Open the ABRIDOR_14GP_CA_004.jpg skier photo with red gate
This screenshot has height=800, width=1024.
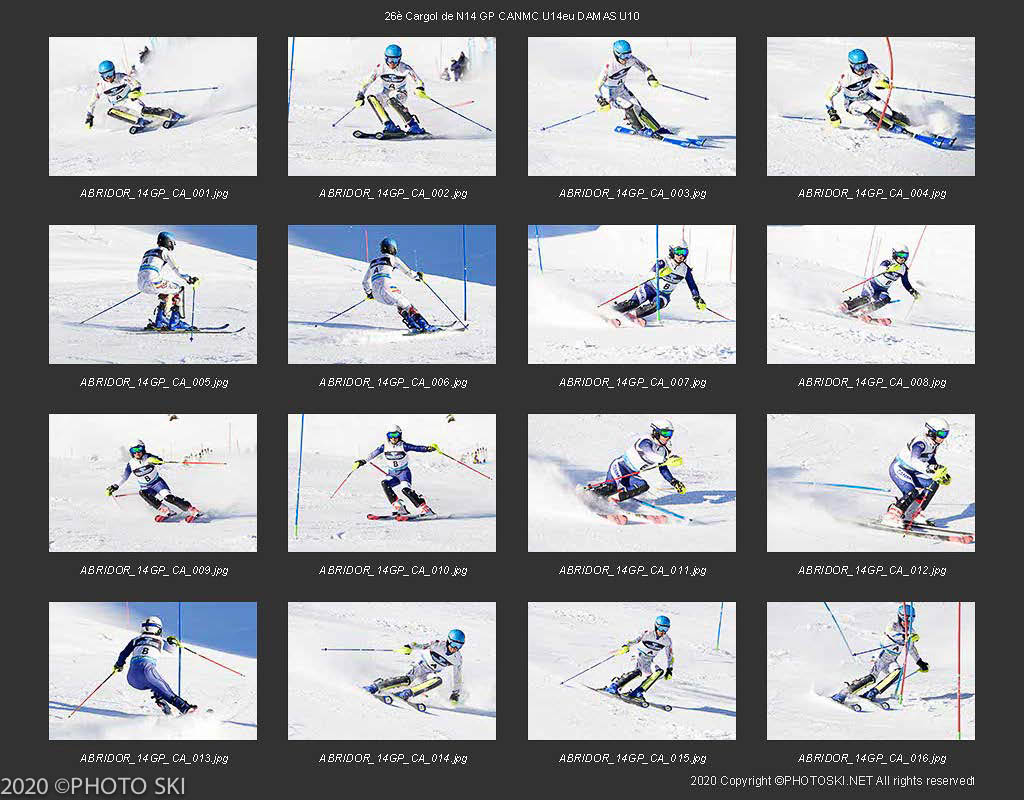[871, 107]
